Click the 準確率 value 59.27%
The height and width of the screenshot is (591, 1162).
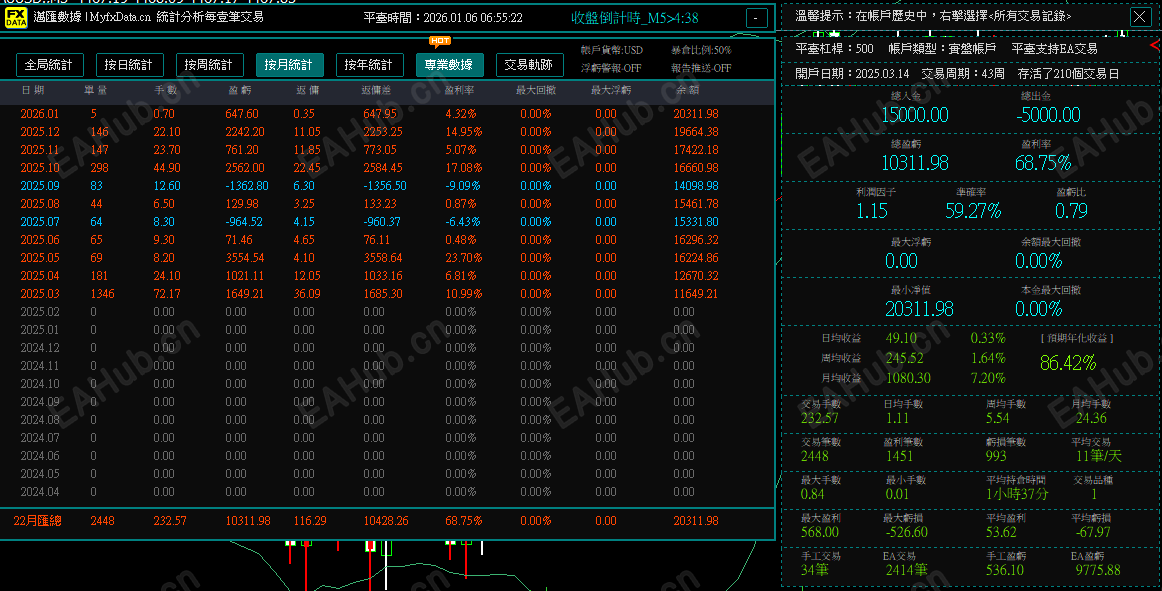[973, 211]
